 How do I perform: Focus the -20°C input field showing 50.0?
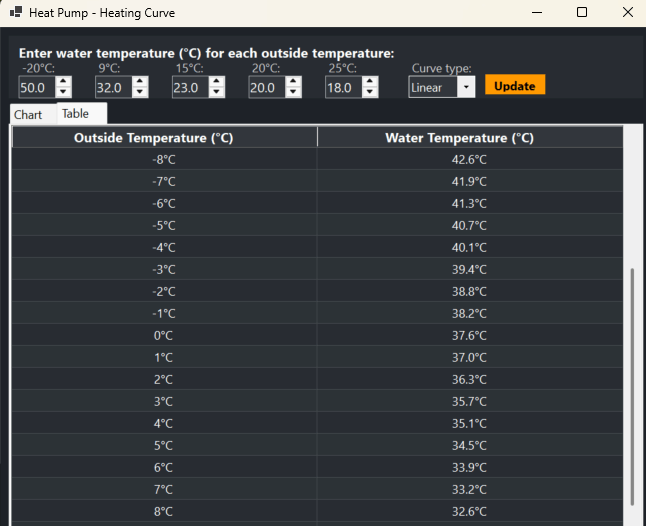tap(37, 87)
